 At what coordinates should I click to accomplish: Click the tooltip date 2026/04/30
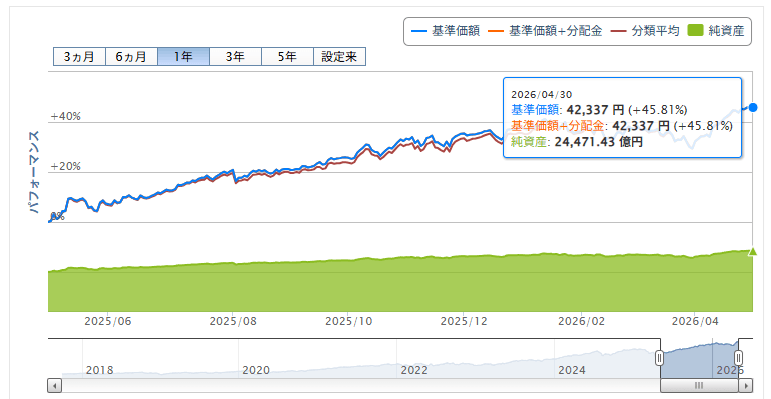click(x=542, y=95)
